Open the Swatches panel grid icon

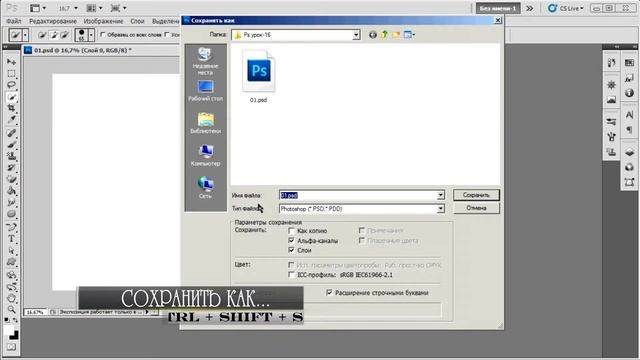tap(629, 62)
